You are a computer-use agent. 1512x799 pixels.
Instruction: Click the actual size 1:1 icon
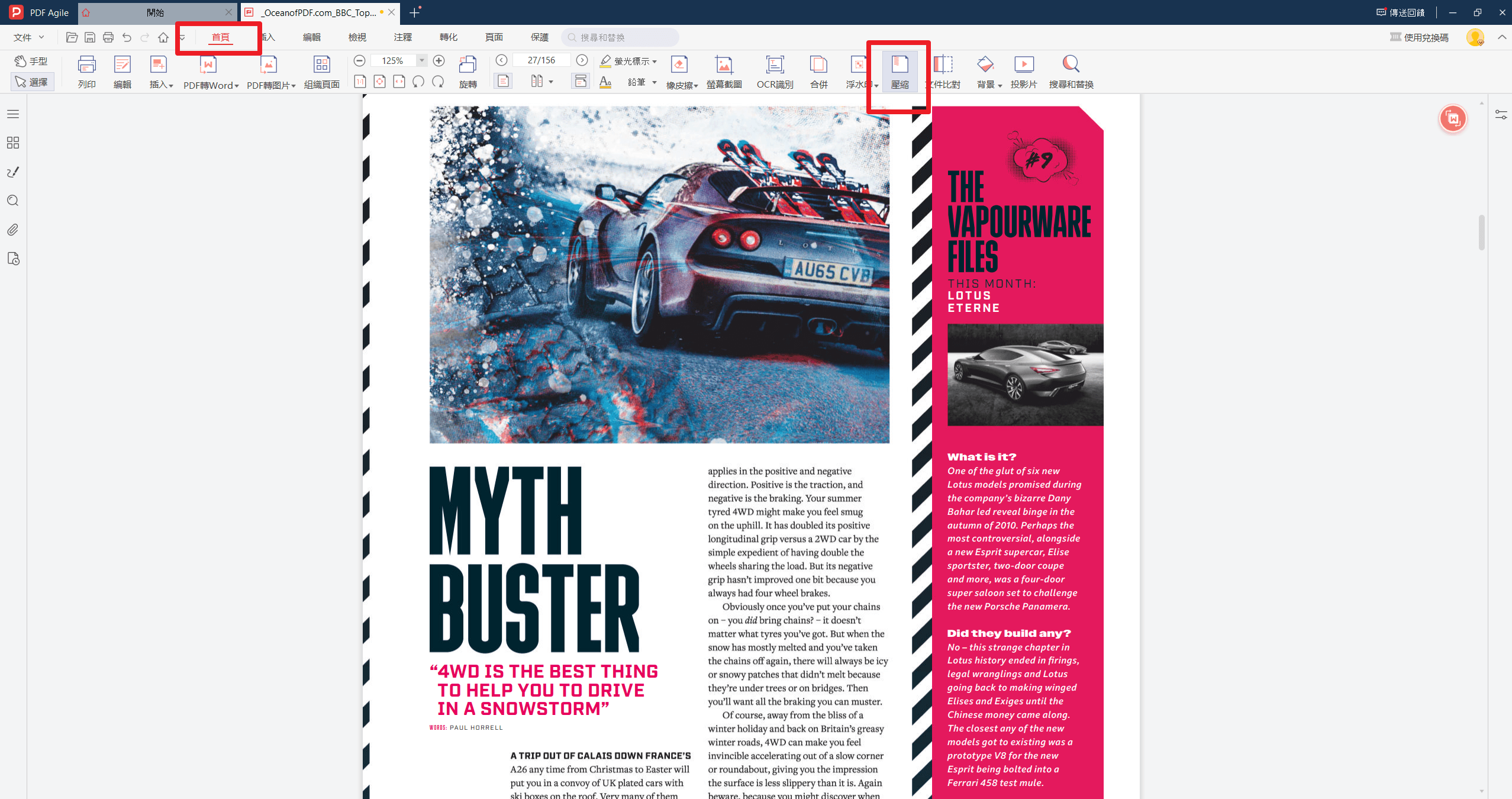click(x=360, y=82)
